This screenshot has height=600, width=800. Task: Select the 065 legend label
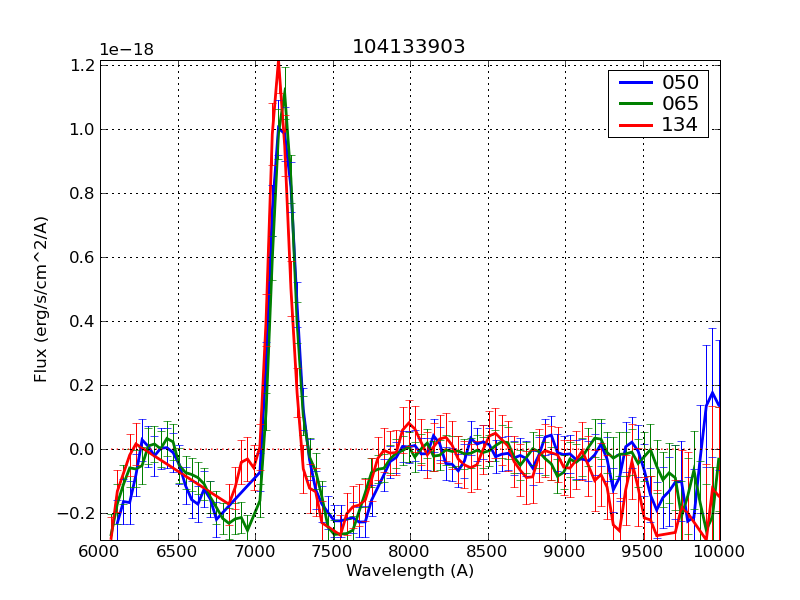(x=679, y=104)
